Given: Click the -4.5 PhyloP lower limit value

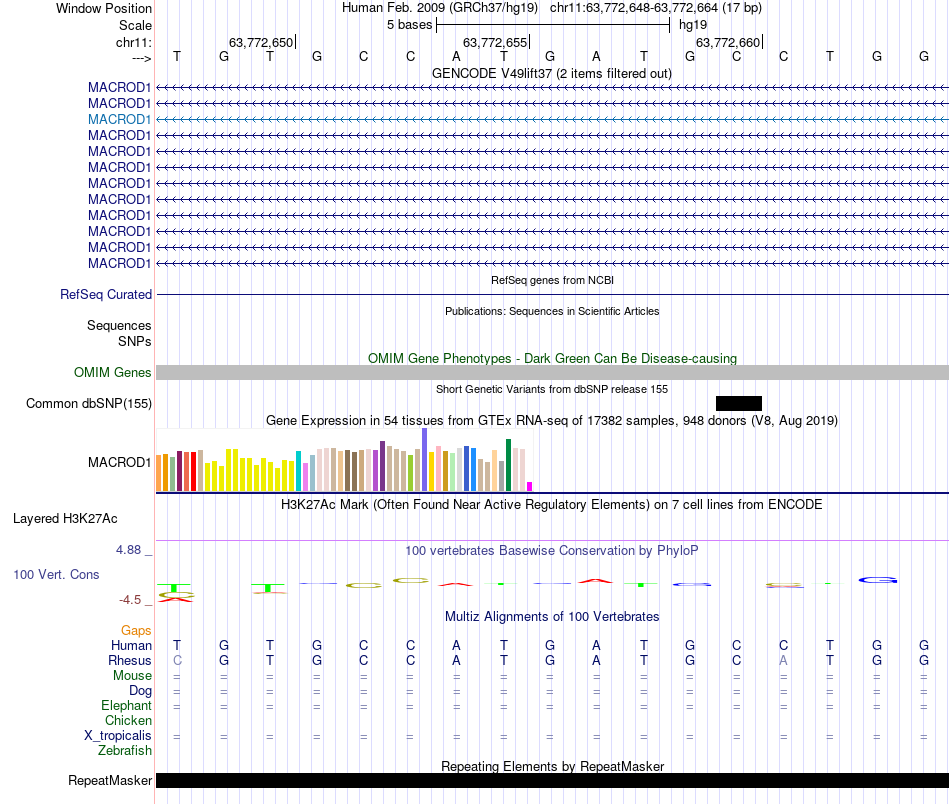Looking at the screenshot, I should tap(130, 600).
